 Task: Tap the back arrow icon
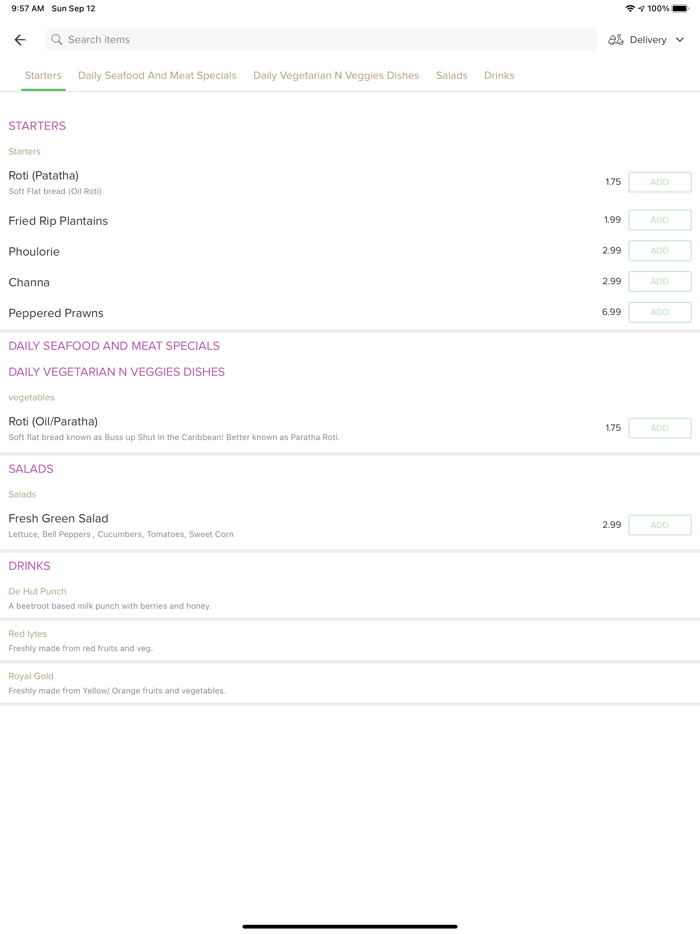20,40
